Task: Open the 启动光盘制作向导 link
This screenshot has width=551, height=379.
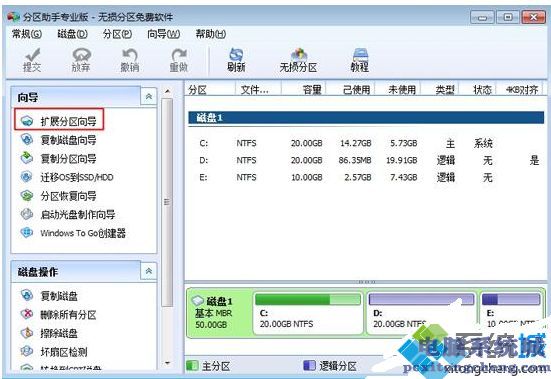Action: pos(78,215)
